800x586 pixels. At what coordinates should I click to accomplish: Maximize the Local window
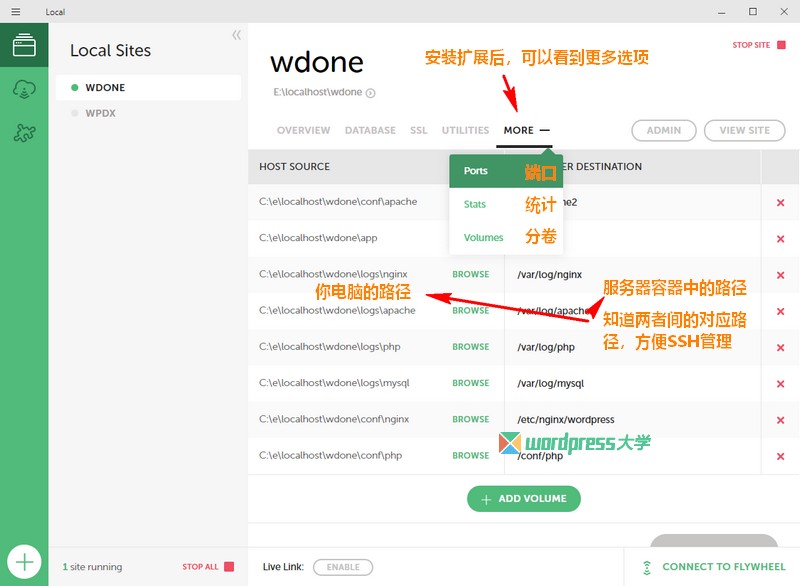coord(753,11)
